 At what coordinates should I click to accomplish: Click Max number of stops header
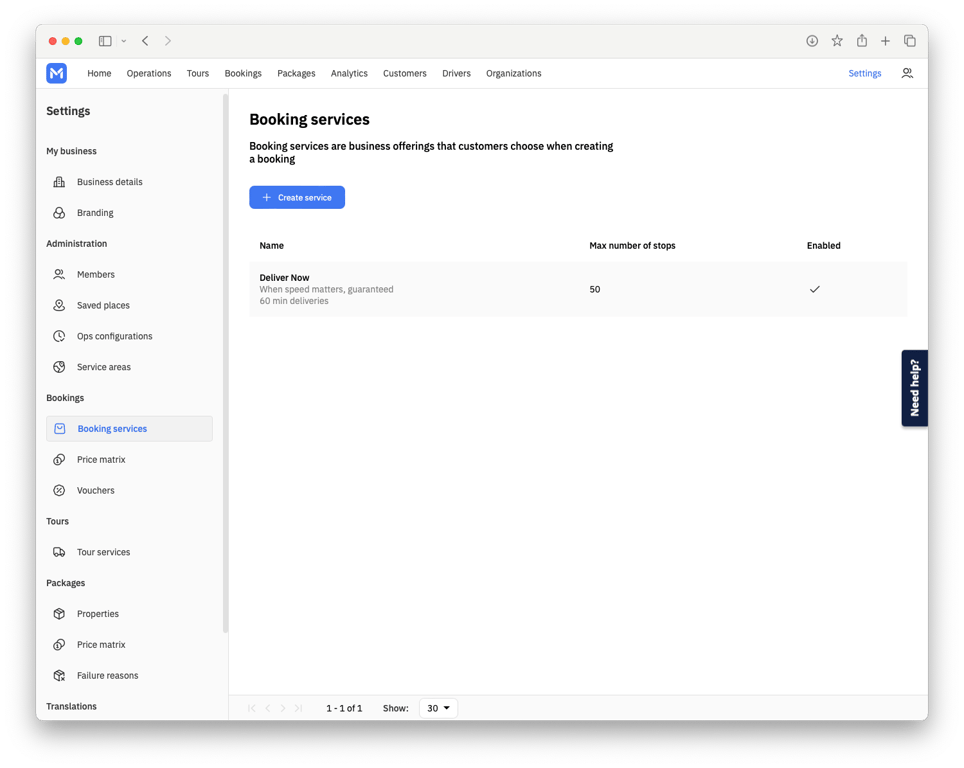[x=632, y=245]
